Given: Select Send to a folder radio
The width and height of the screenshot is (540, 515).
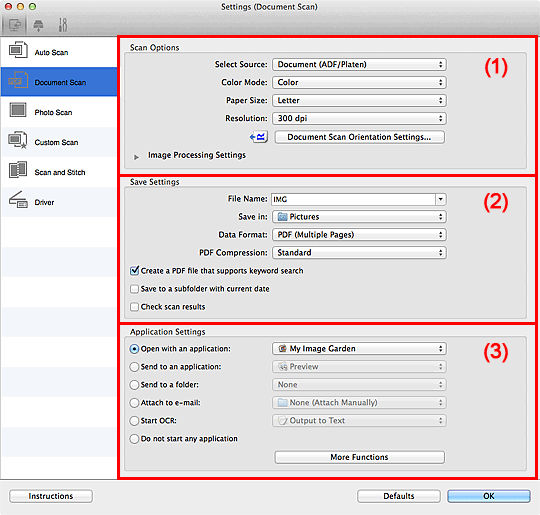Looking at the screenshot, I should 134,385.
